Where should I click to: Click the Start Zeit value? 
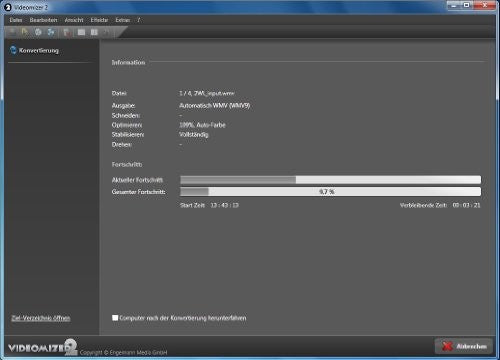[x=225, y=205]
